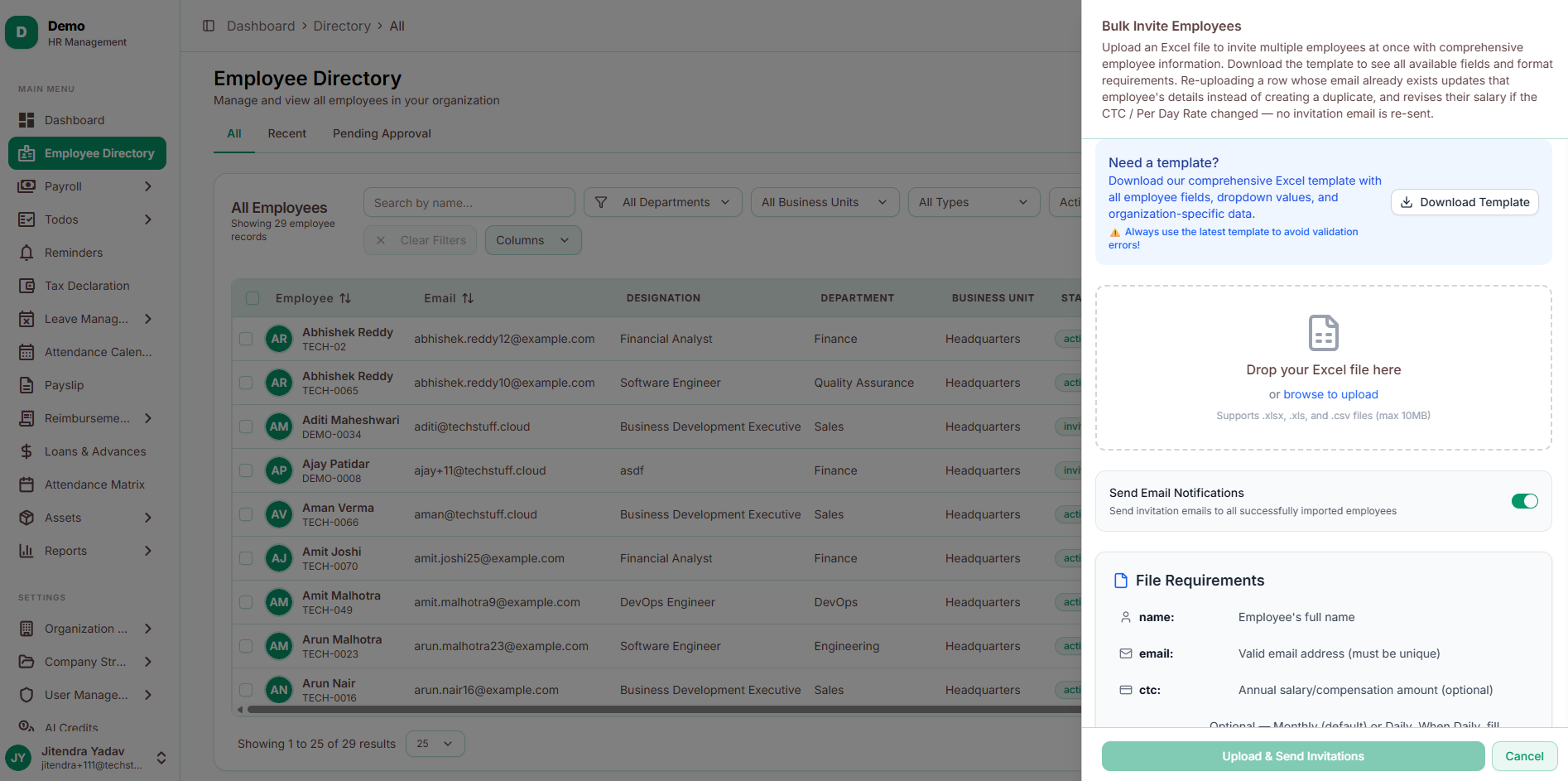Image resolution: width=1568 pixels, height=781 pixels.
Task: Switch to the Recent tab
Action: tap(286, 133)
